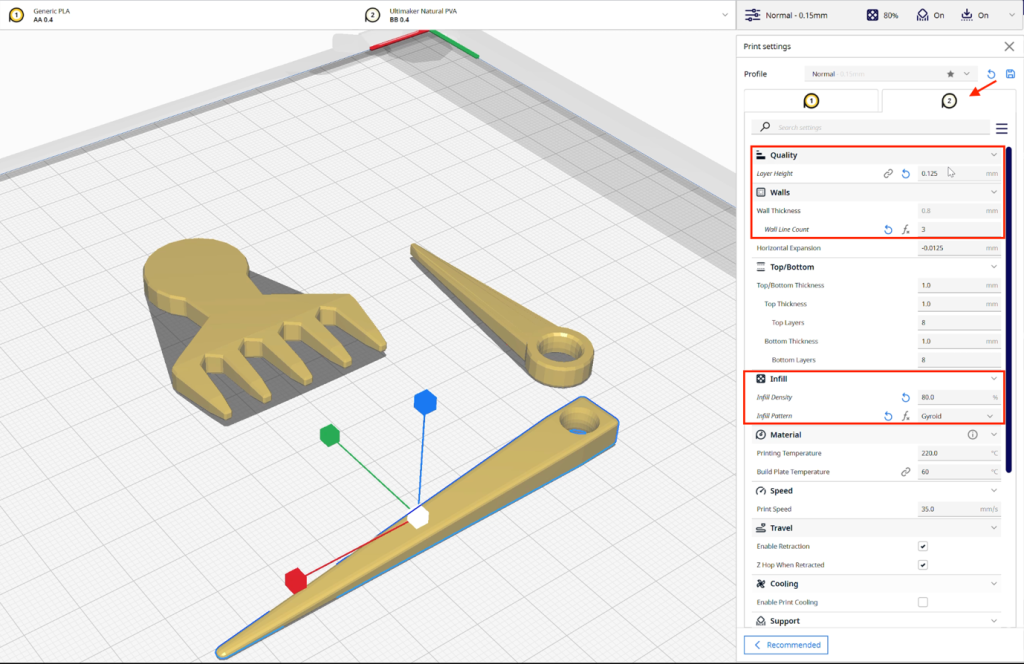Open the Infill Pattern dropdown showing Gyroid
The image size is (1024, 664).
point(957,416)
